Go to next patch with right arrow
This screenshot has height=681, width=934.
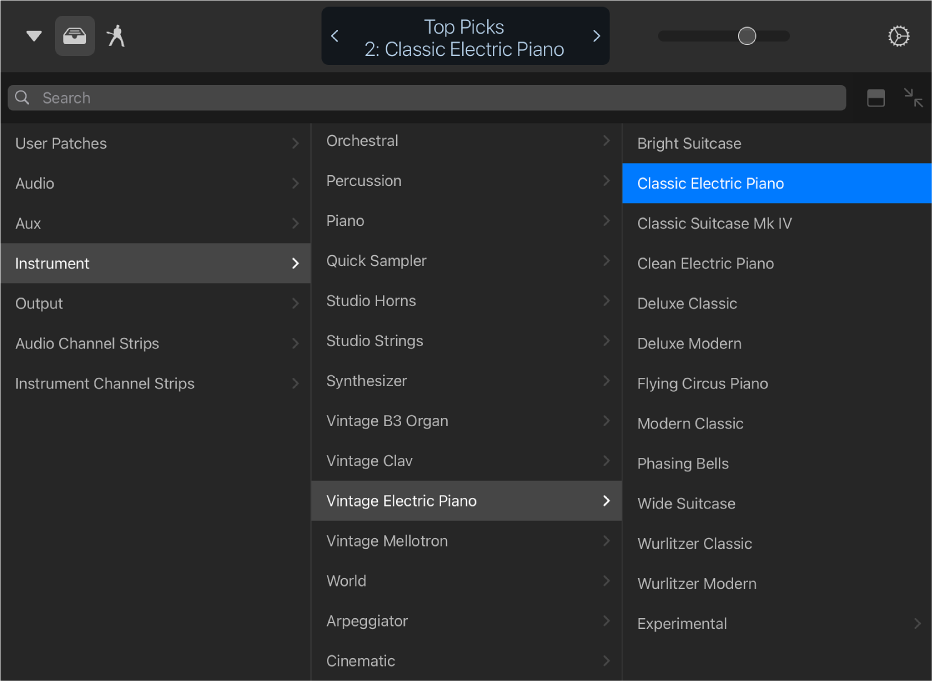pos(596,36)
